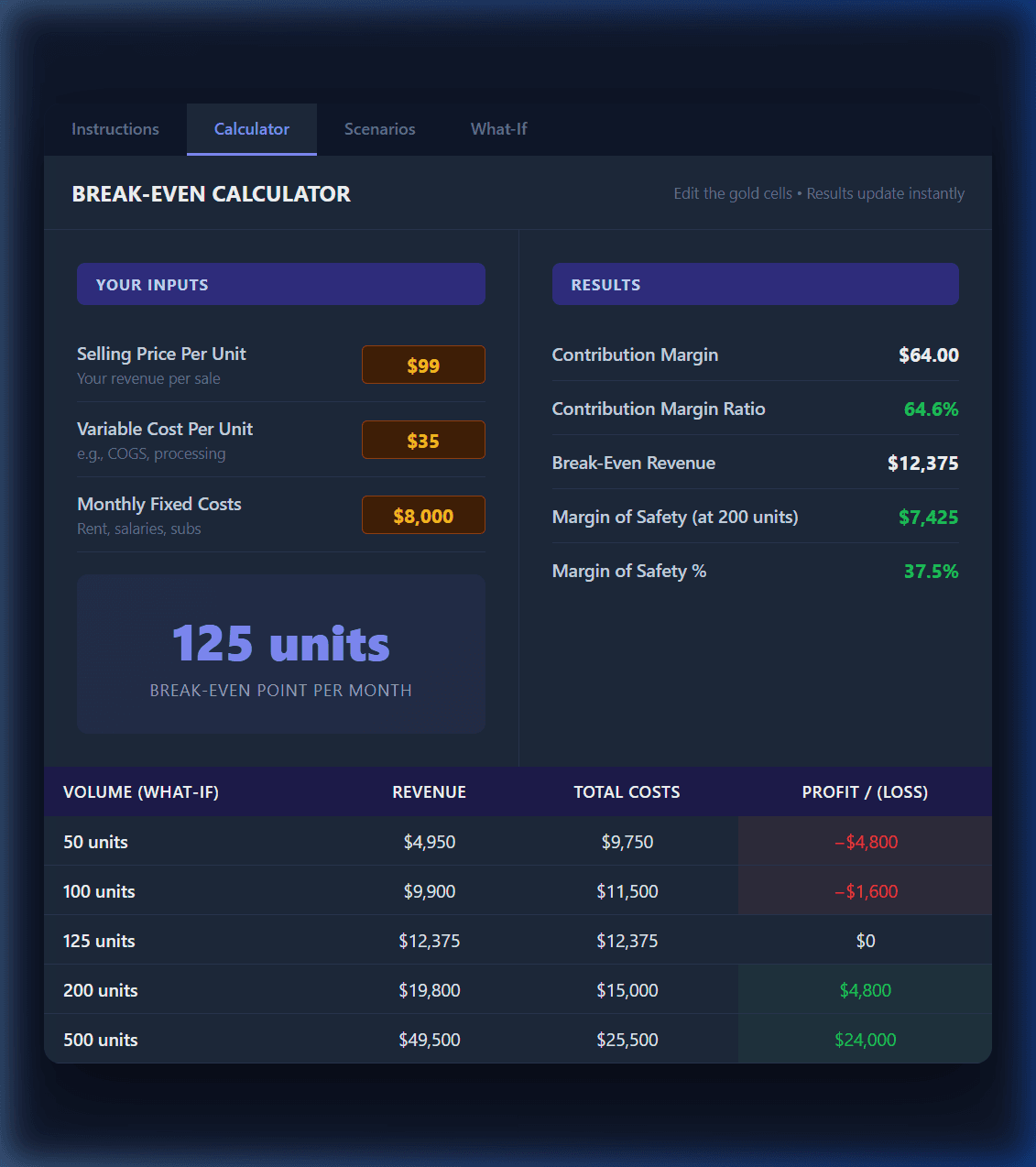Click the Variable Cost Per Unit input
1036x1167 pixels.
tap(423, 440)
